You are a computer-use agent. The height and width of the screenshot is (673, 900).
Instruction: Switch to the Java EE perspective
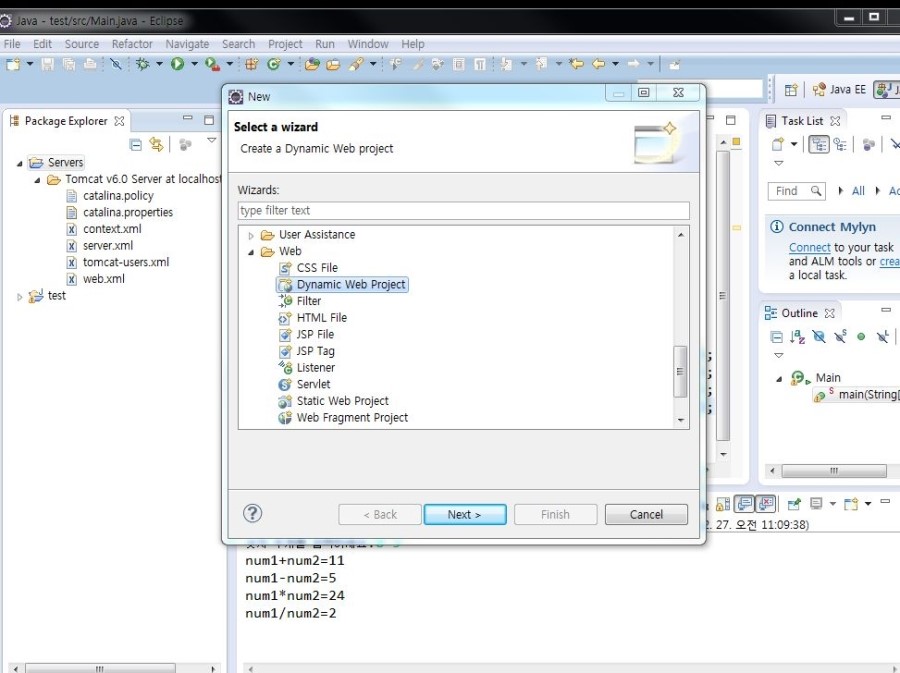coord(840,90)
